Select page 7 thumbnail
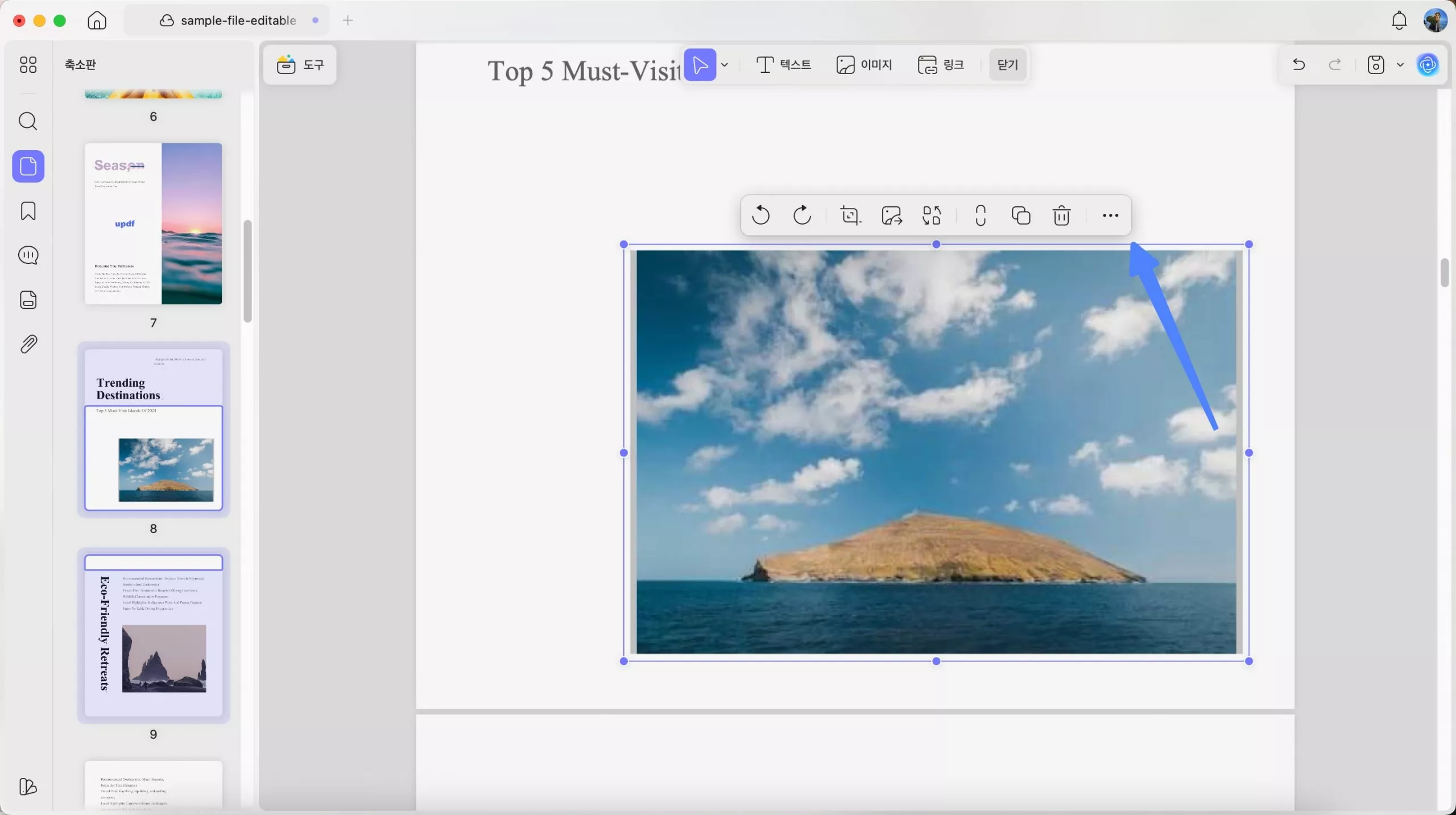The image size is (1456, 815). coord(153,224)
